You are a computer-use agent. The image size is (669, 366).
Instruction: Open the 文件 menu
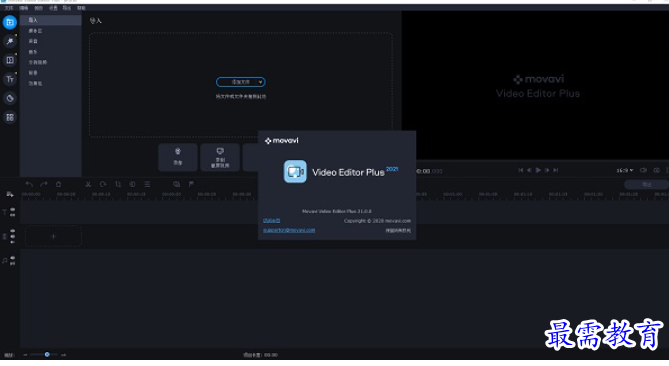(x=9, y=8)
